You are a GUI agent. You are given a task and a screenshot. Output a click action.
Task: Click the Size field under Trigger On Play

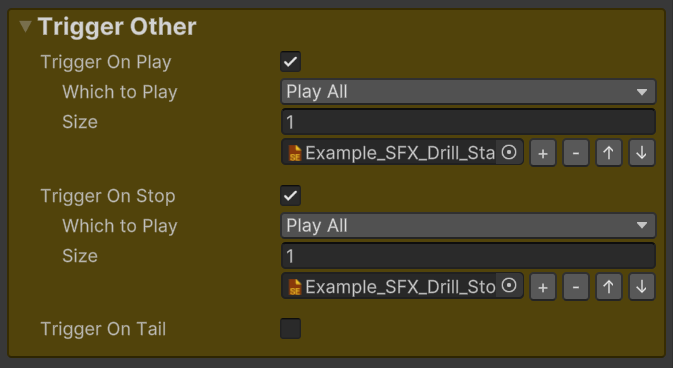[x=468, y=122]
